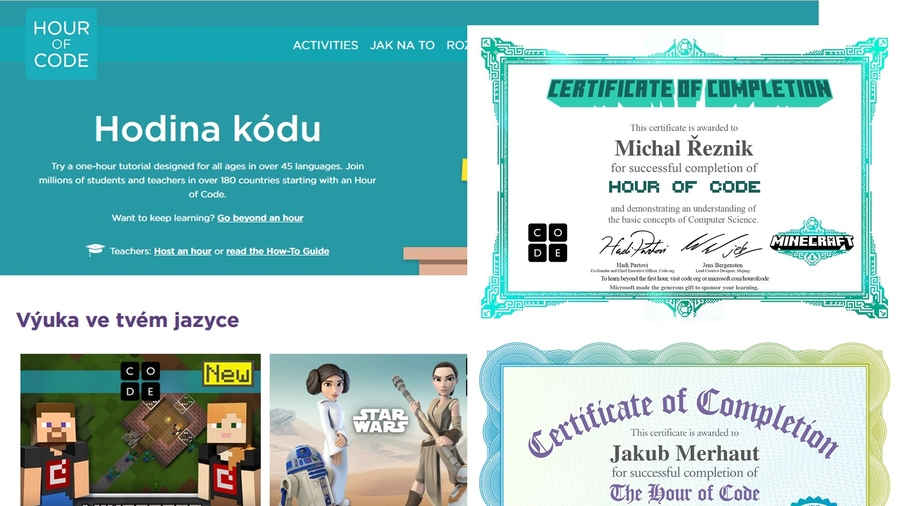Click the Hadi Partovi signature
The image size is (900, 506).
tap(634, 245)
